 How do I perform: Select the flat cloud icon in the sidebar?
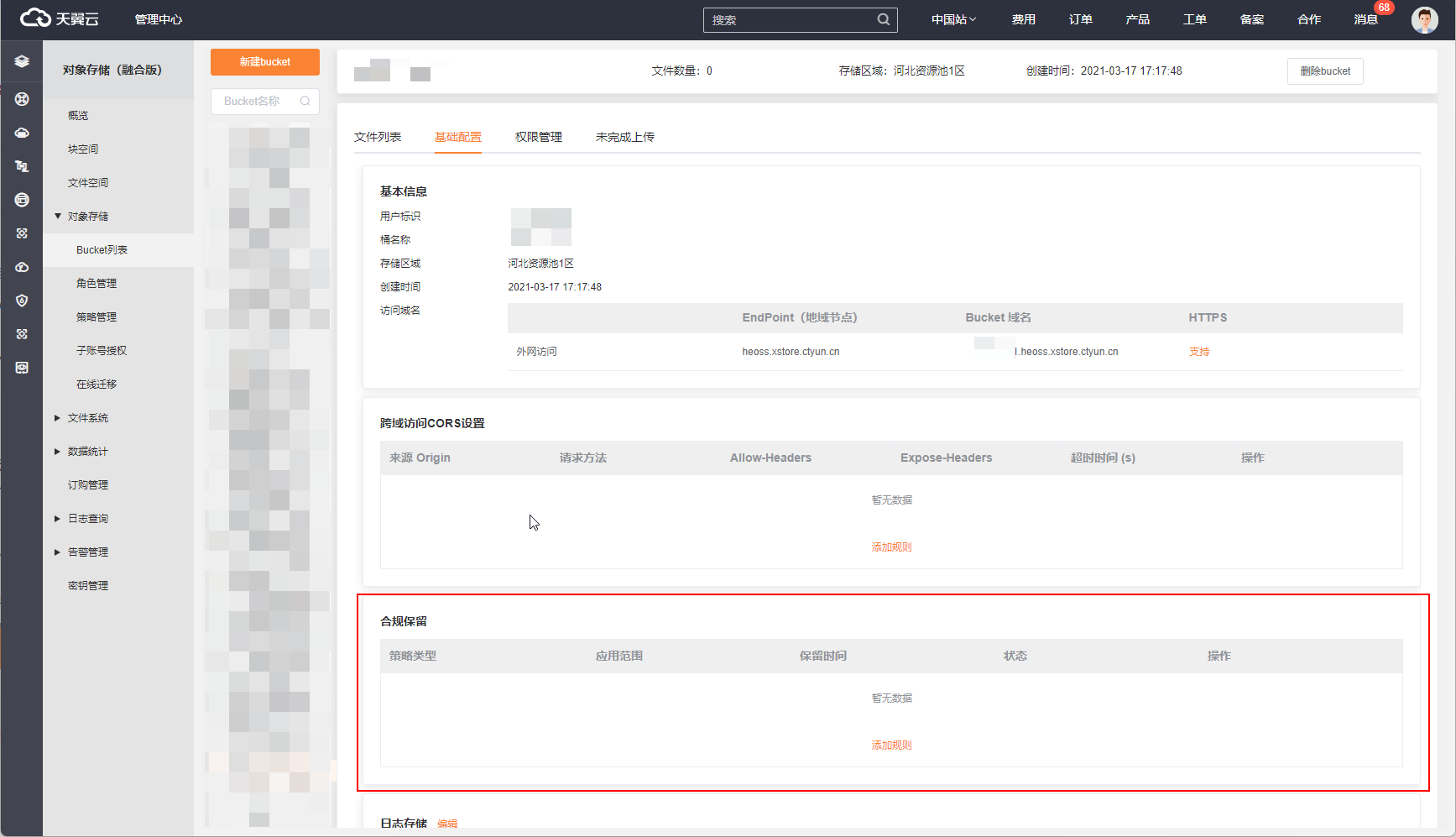point(22,133)
